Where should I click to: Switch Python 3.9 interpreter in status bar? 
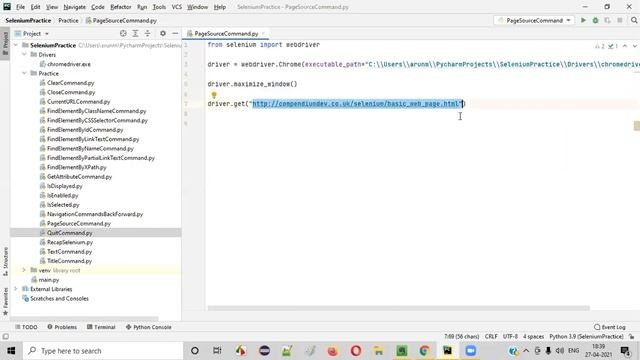click(x=586, y=337)
